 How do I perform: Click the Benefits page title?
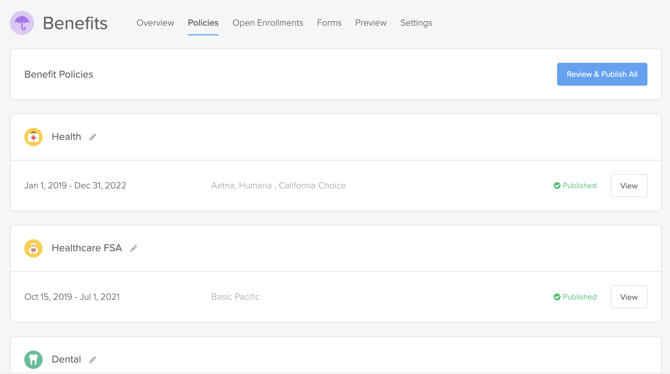(x=75, y=23)
